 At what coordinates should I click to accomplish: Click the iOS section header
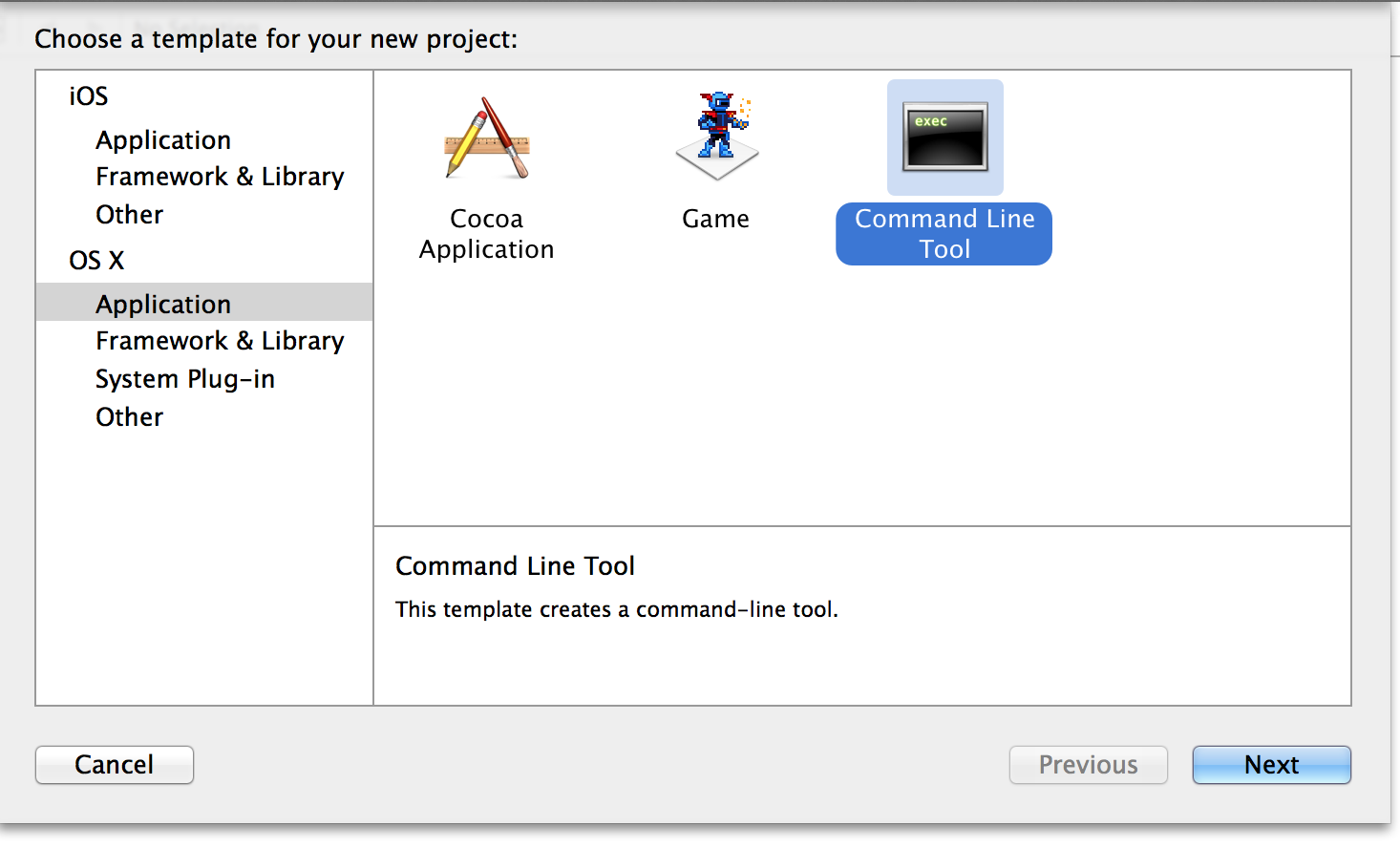click(x=89, y=96)
